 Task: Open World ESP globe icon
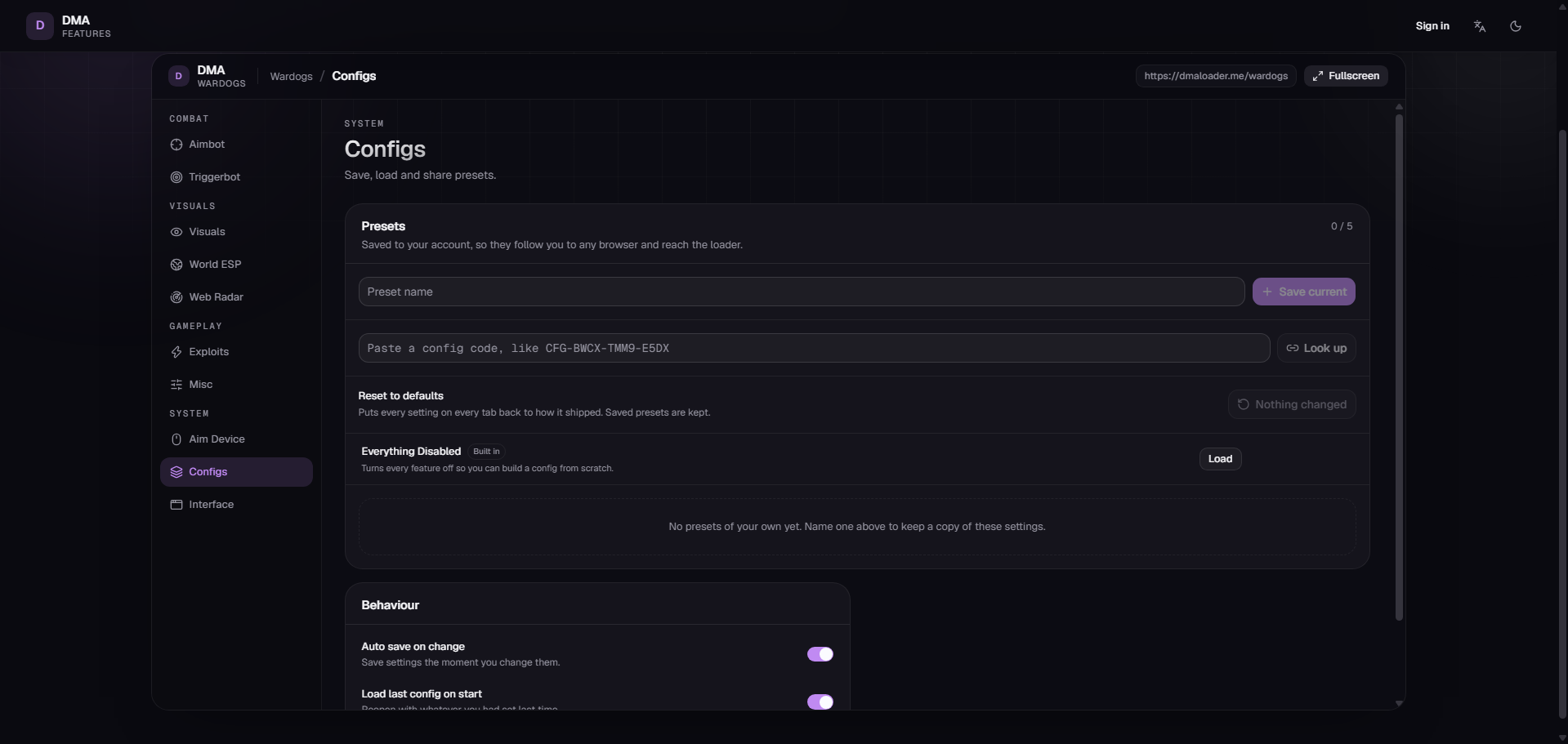point(176,265)
